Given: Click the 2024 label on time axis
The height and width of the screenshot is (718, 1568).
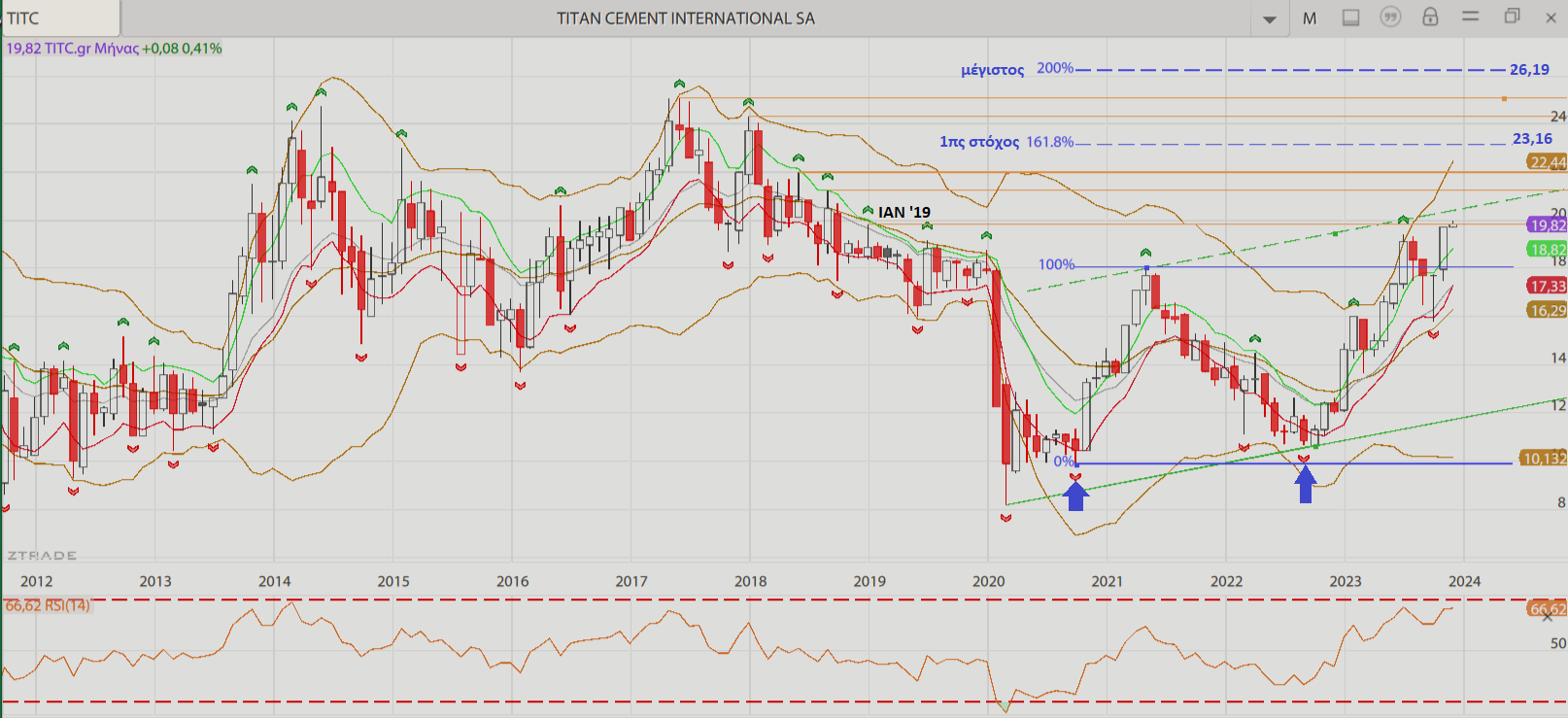Looking at the screenshot, I should pos(1465,581).
